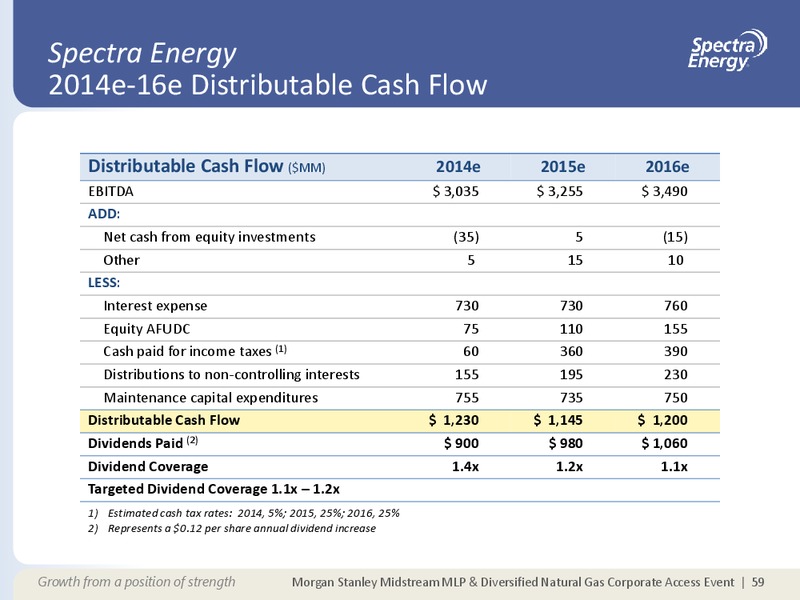This screenshot has width=800, height=600.
Task: Click Dividend Coverage value 1.1x
Action: click(674, 466)
